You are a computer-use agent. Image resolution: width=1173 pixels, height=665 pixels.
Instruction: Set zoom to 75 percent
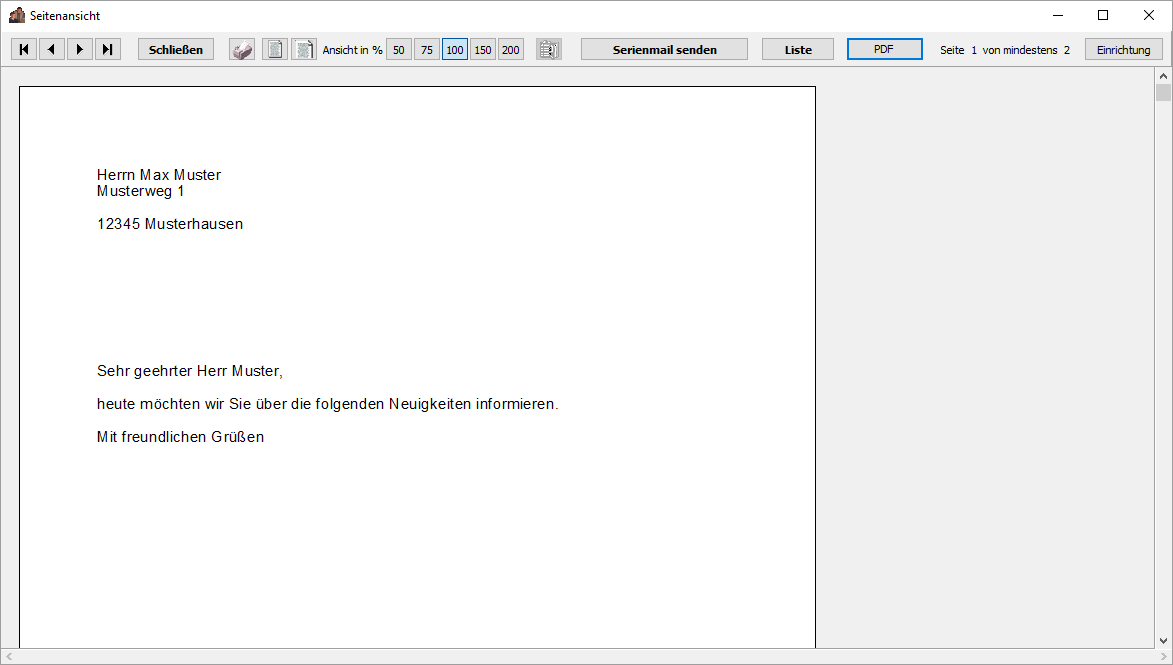427,49
